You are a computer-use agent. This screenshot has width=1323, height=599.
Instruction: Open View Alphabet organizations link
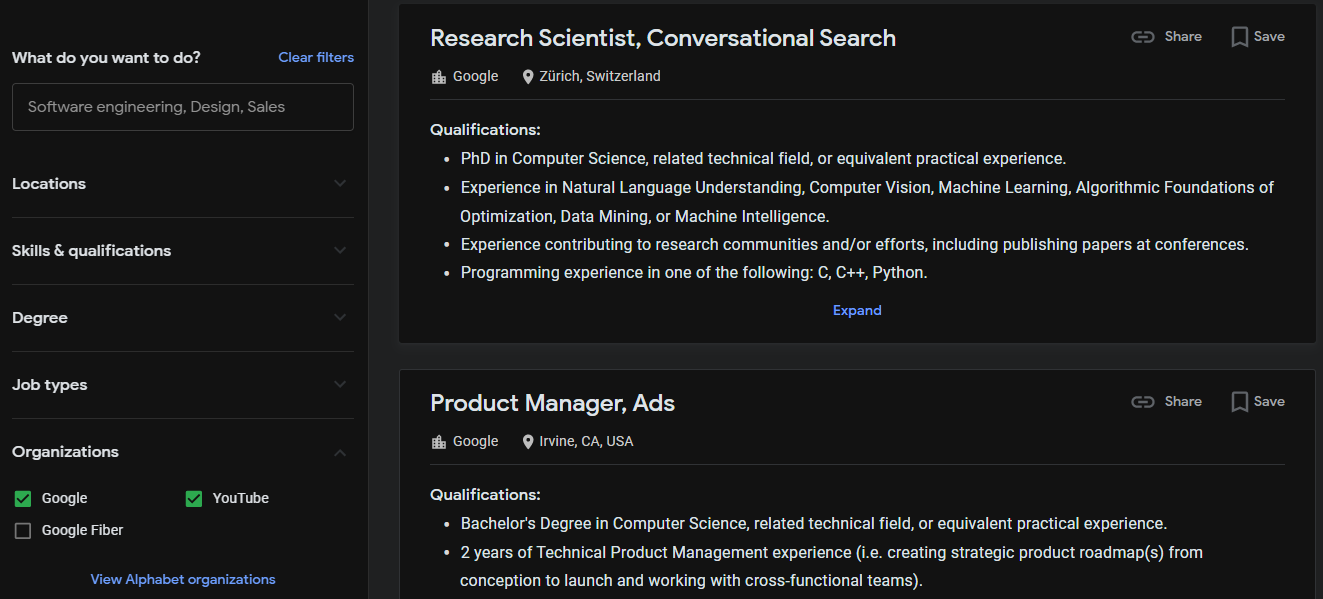point(183,579)
